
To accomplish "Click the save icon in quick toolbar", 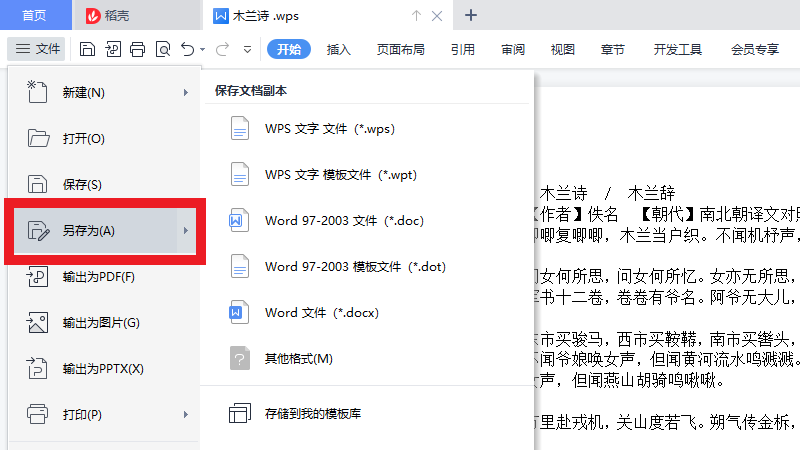I will point(88,49).
